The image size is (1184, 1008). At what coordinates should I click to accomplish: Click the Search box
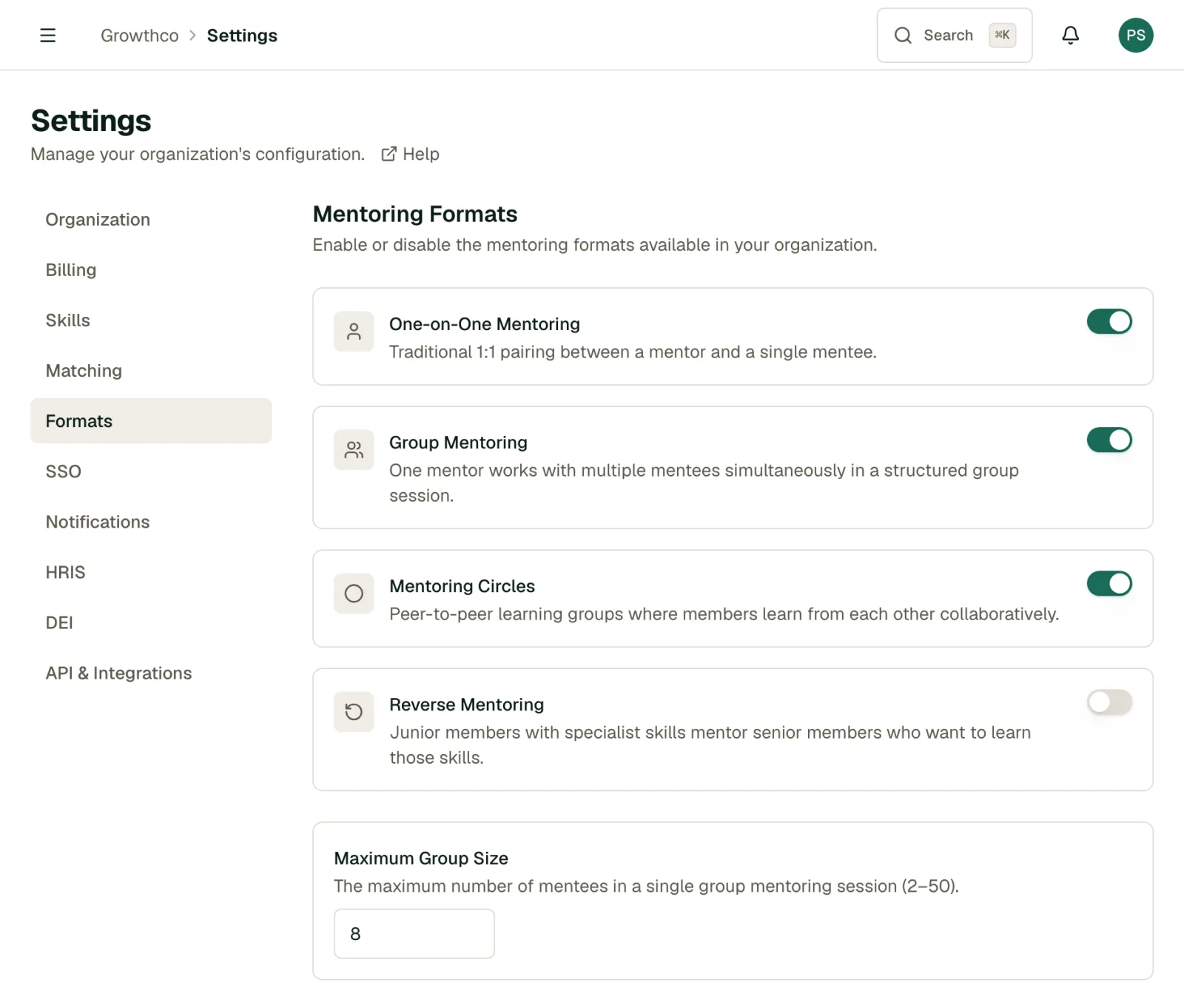pyautogui.click(x=954, y=36)
